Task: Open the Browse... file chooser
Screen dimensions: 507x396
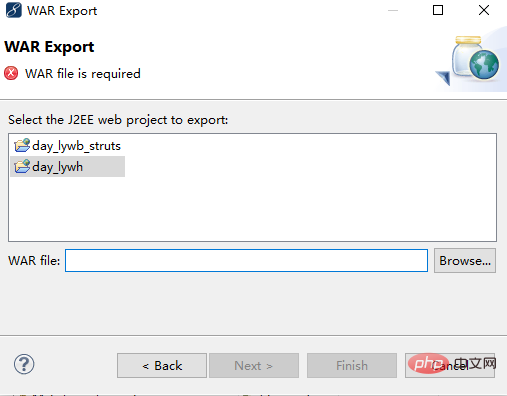Action: coord(465,260)
